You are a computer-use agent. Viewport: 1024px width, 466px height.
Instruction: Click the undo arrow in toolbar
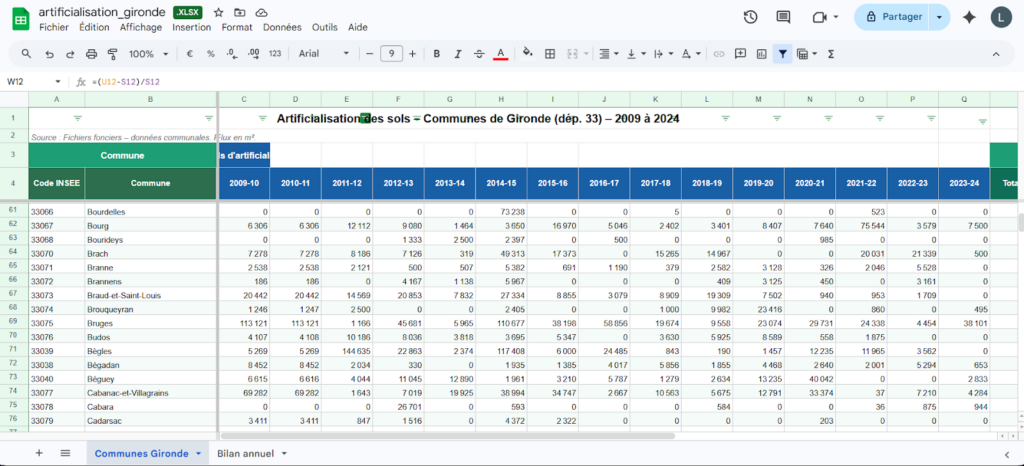pyautogui.click(x=49, y=54)
